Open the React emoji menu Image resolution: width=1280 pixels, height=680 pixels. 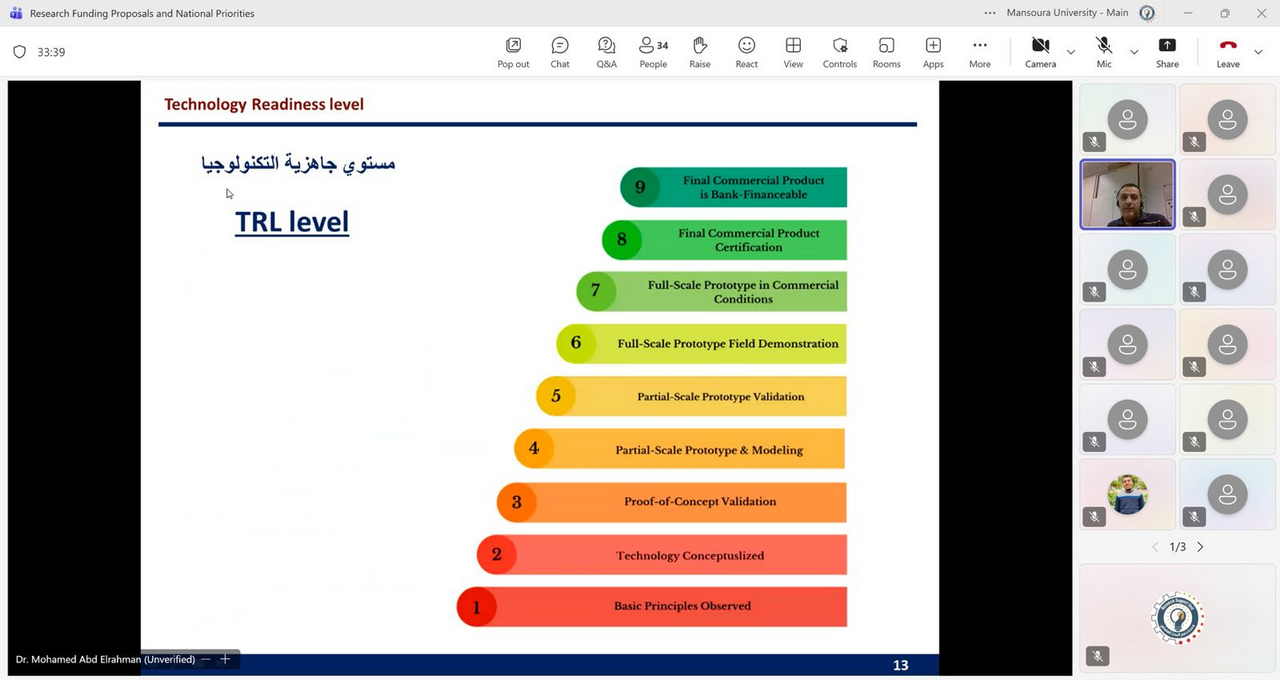tap(746, 52)
